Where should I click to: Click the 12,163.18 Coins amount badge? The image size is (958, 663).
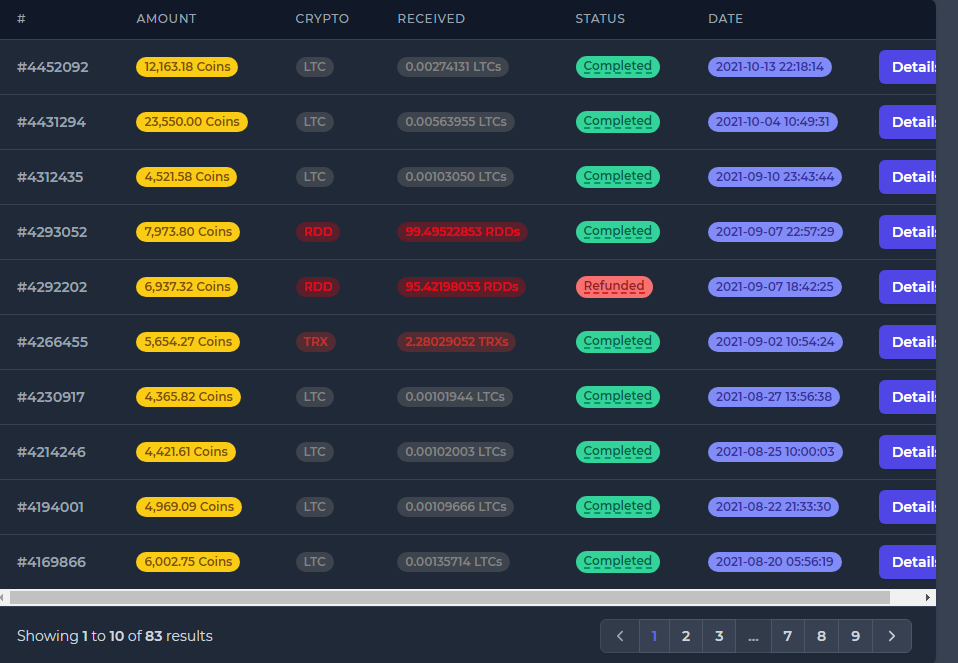click(187, 67)
